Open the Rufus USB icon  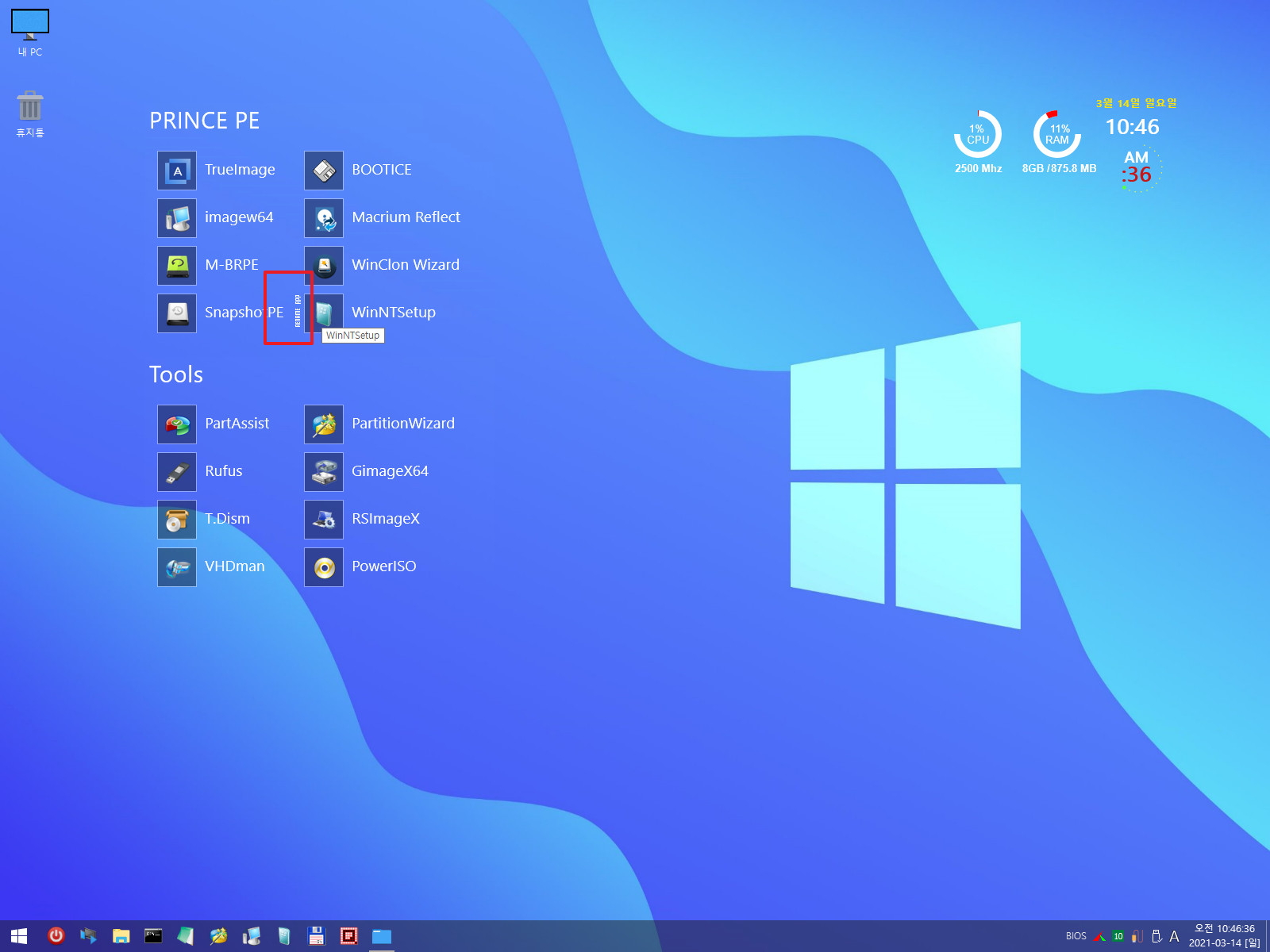click(x=177, y=472)
